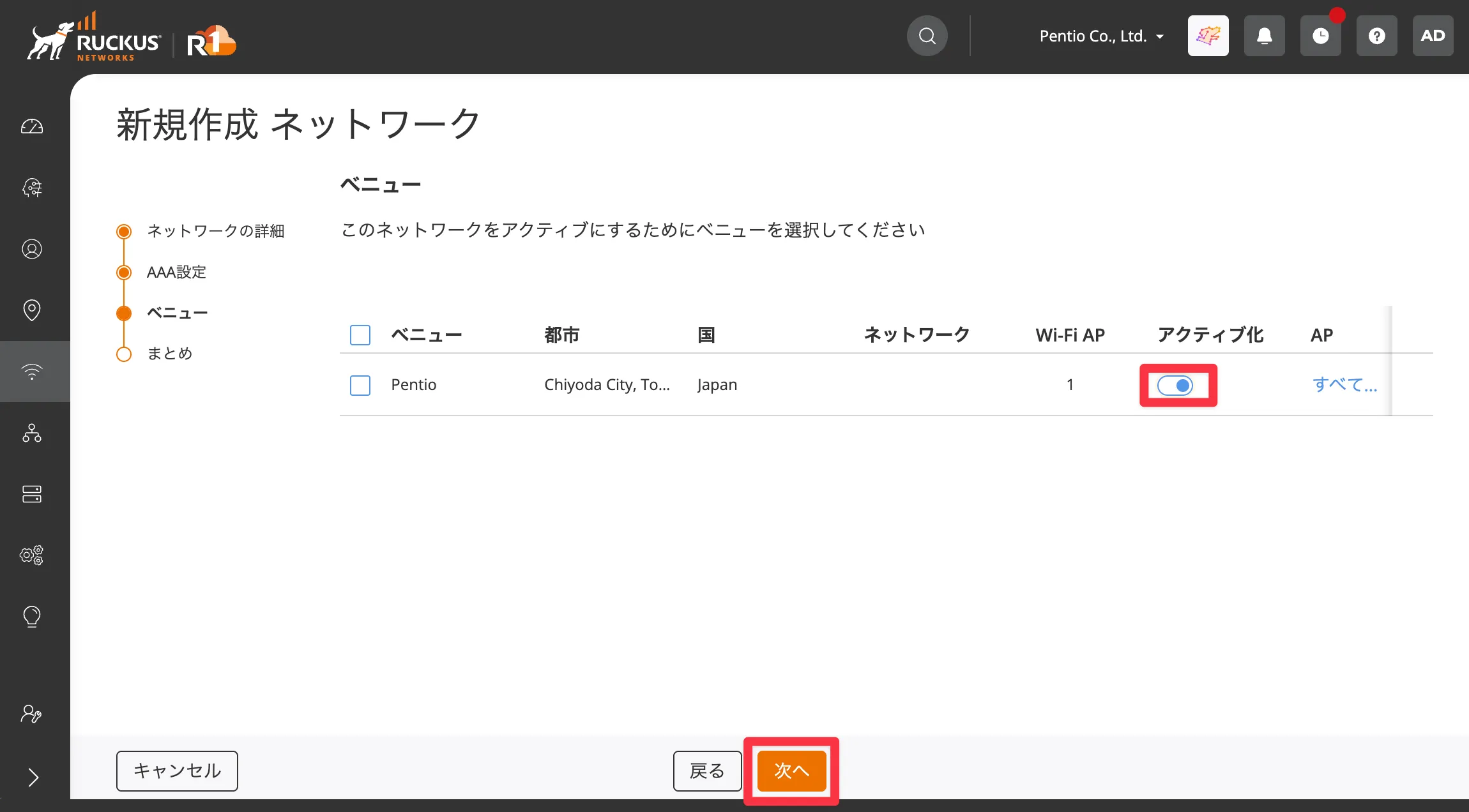
Task: Open the help question mark icon
Action: click(1377, 36)
